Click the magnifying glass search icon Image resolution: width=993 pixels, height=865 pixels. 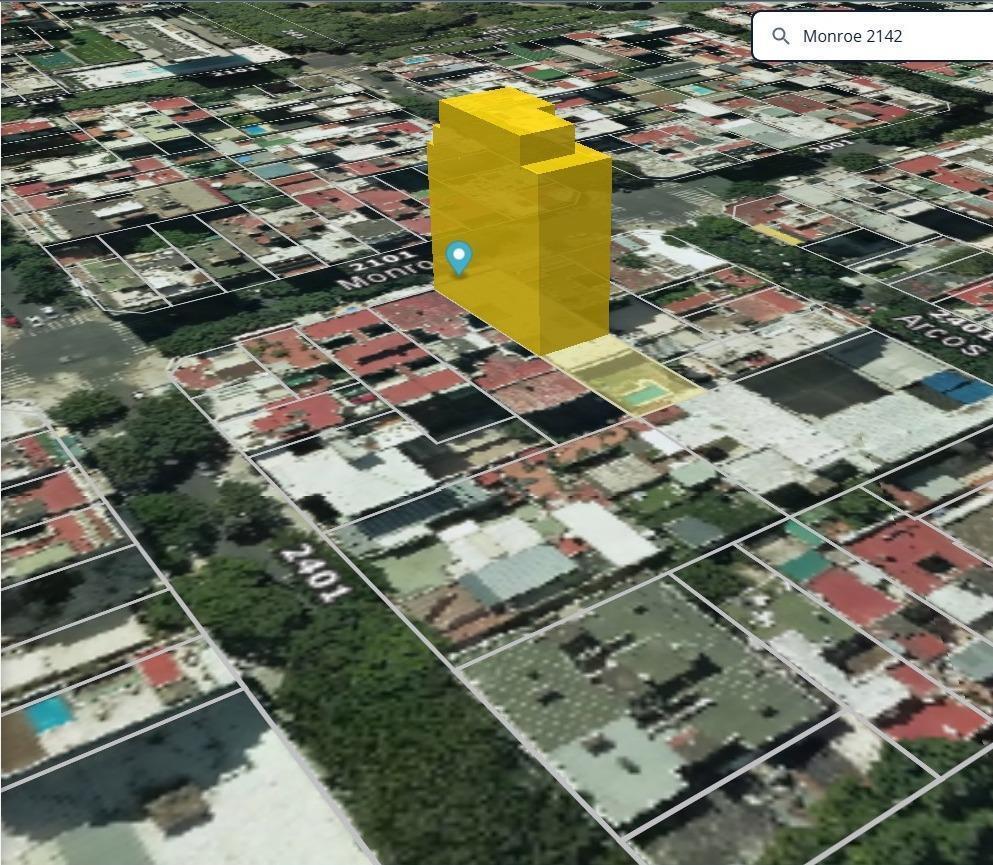point(781,36)
